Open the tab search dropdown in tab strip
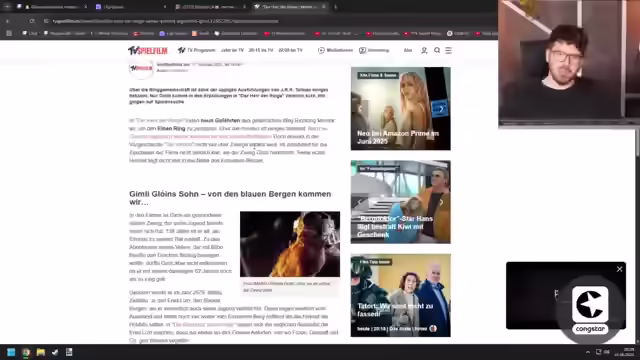This screenshot has width=640, height=360. (x=7, y=7)
